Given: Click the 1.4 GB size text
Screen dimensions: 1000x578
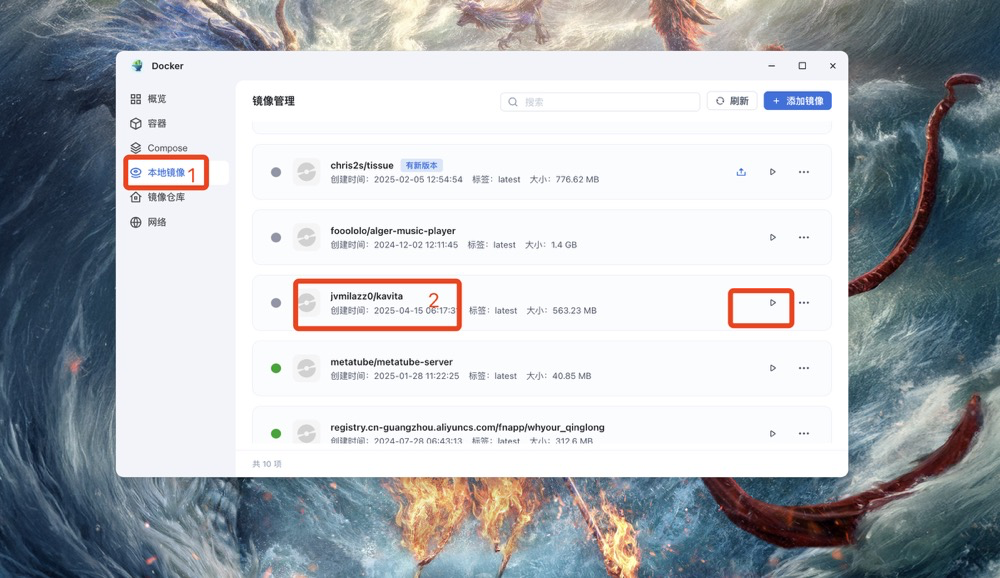Looking at the screenshot, I should click(x=564, y=245).
